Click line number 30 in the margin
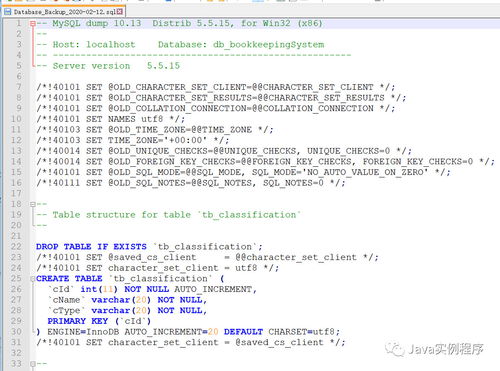Image resolution: width=500 pixels, height=371 pixels. click(x=16, y=332)
